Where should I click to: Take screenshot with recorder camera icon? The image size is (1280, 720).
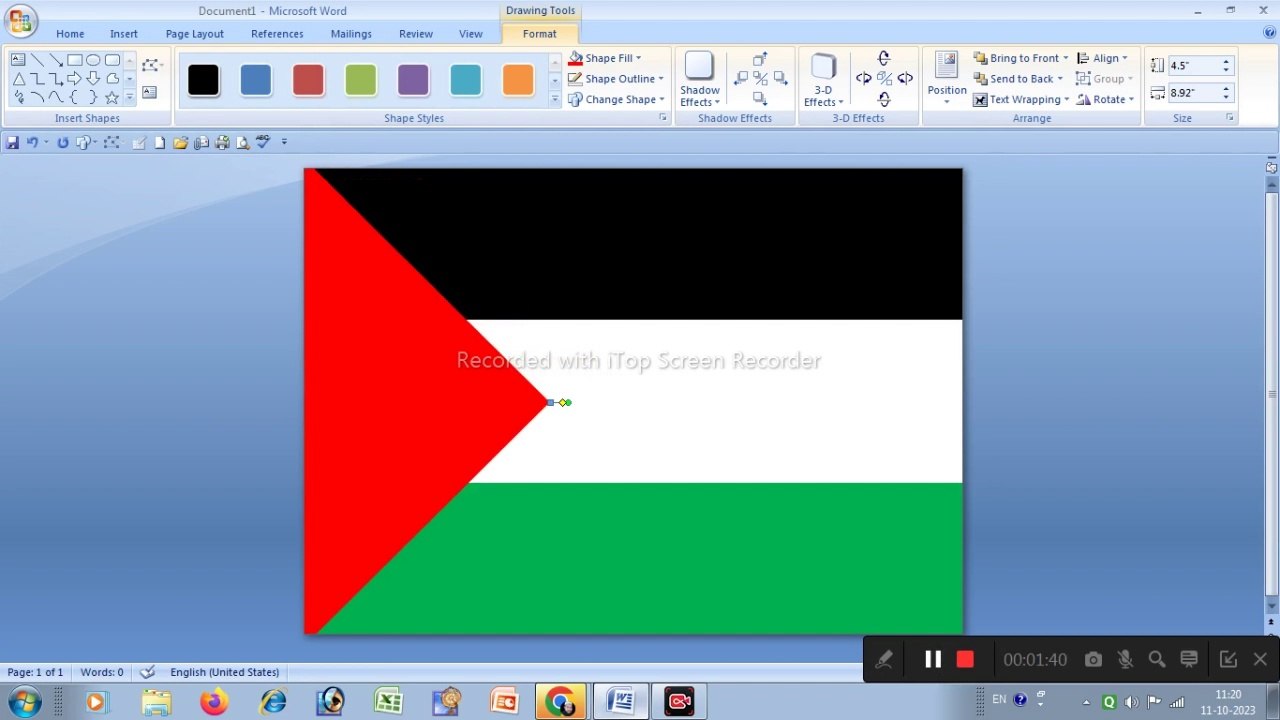tap(1093, 659)
